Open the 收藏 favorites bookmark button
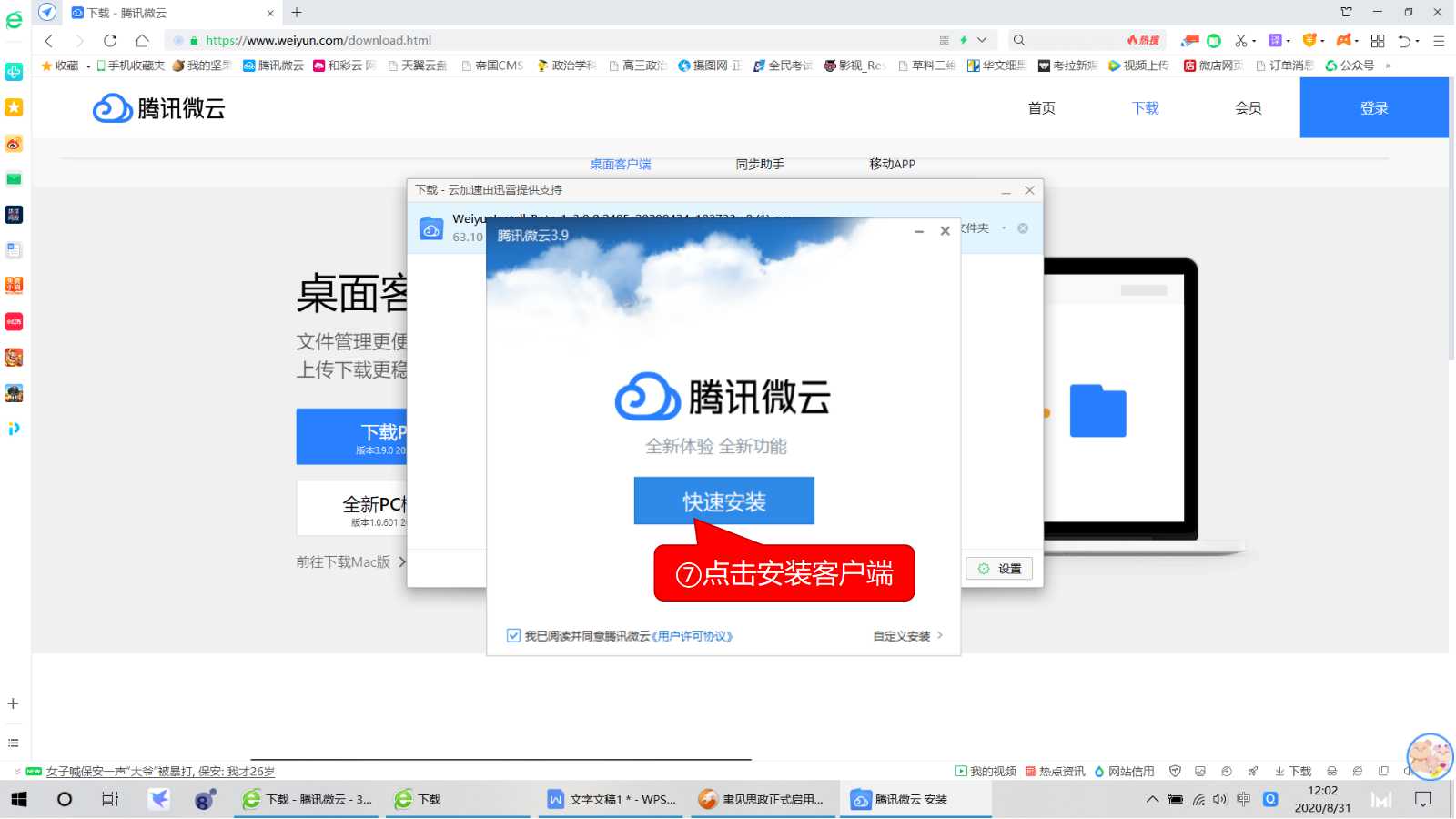 (60, 66)
